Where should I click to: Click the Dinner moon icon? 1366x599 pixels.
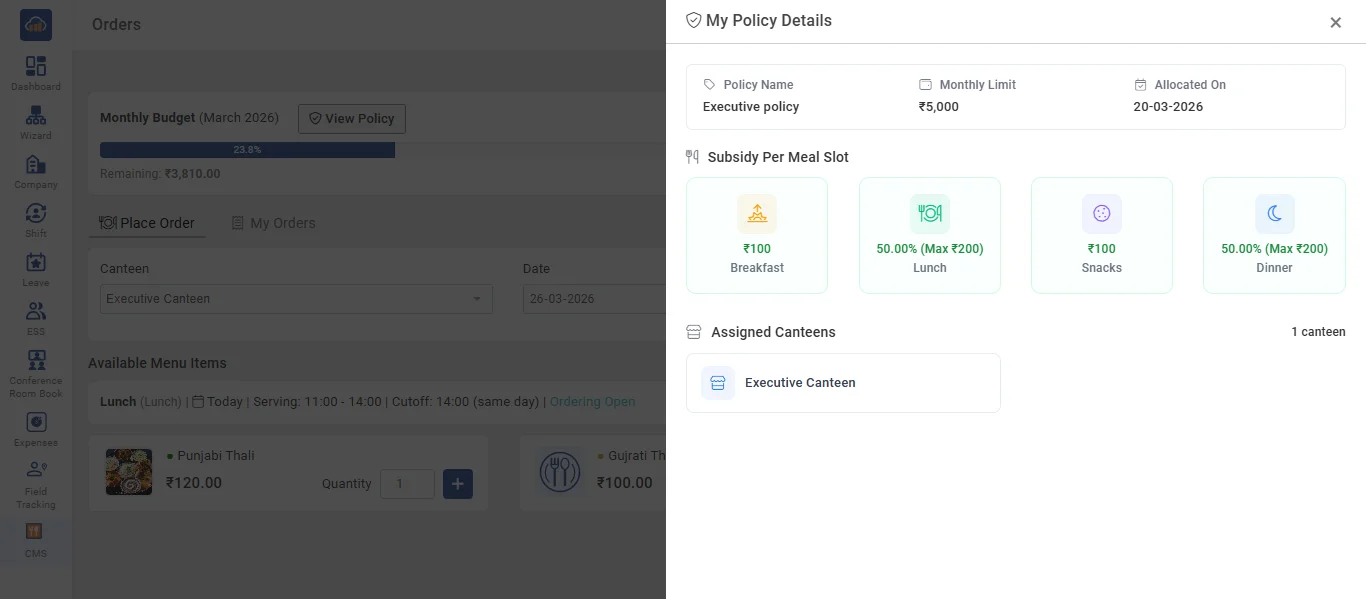click(1274, 213)
